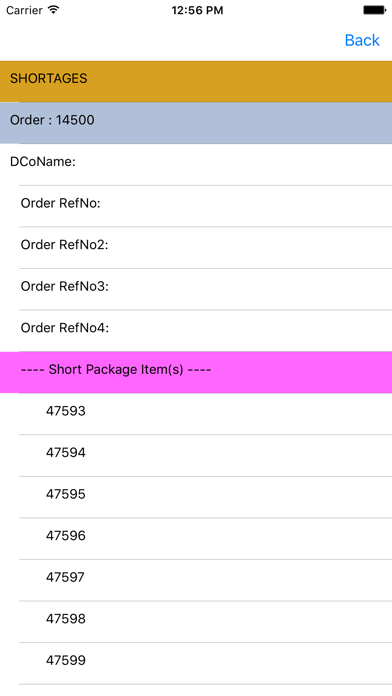The height and width of the screenshot is (696, 392).
Task: Tap the Wi-Fi status icon
Action: coord(54,10)
